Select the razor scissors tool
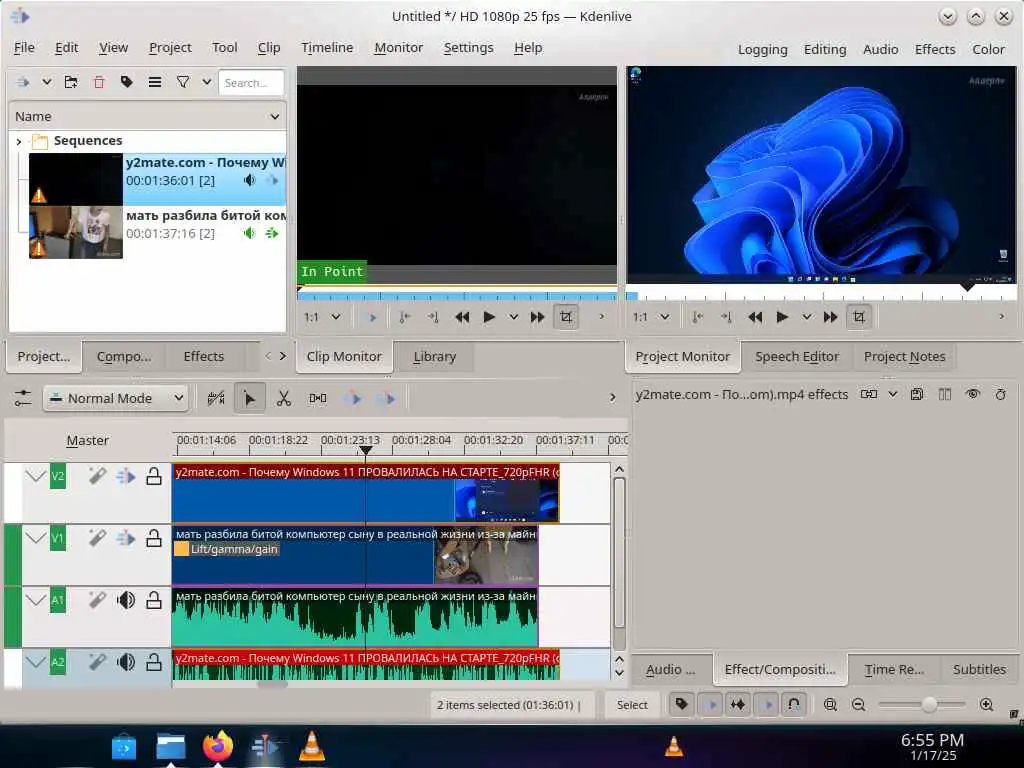This screenshot has width=1024, height=768. [x=283, y=398]
